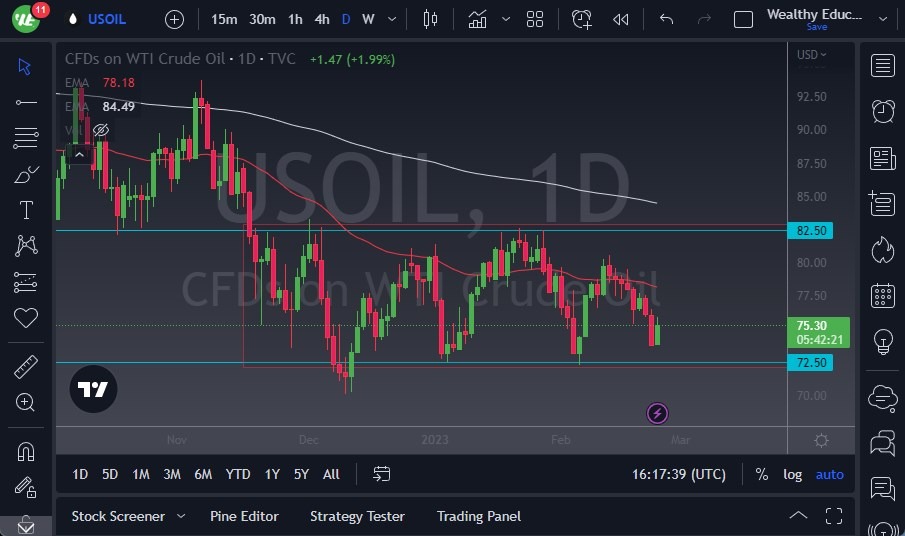Start Bar Replay with rewind icon
The image size is (905, 536).
621,19
